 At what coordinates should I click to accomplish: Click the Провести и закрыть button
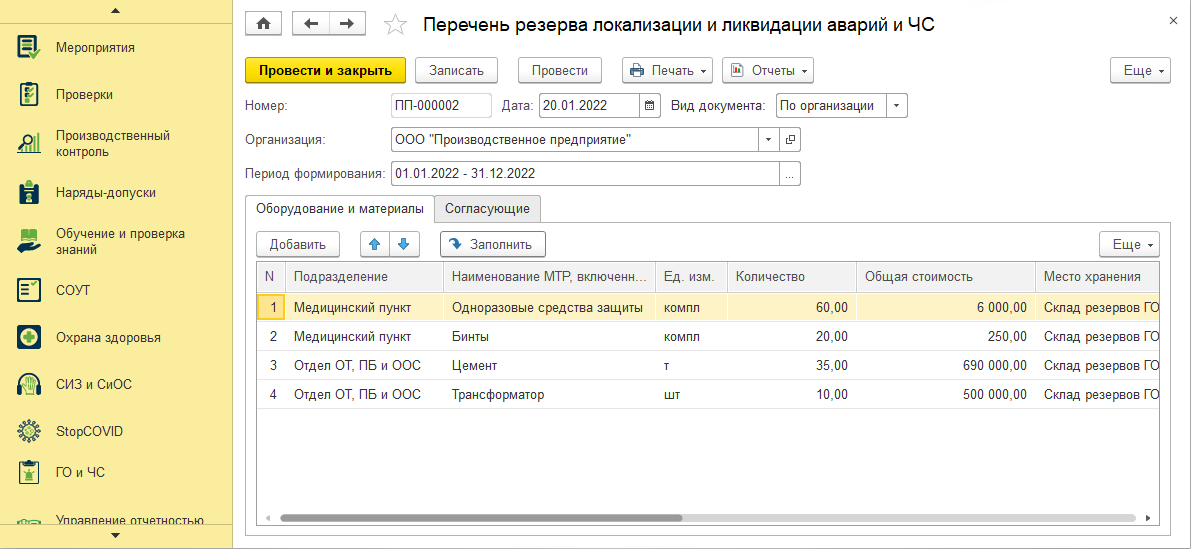pos(325,70)
